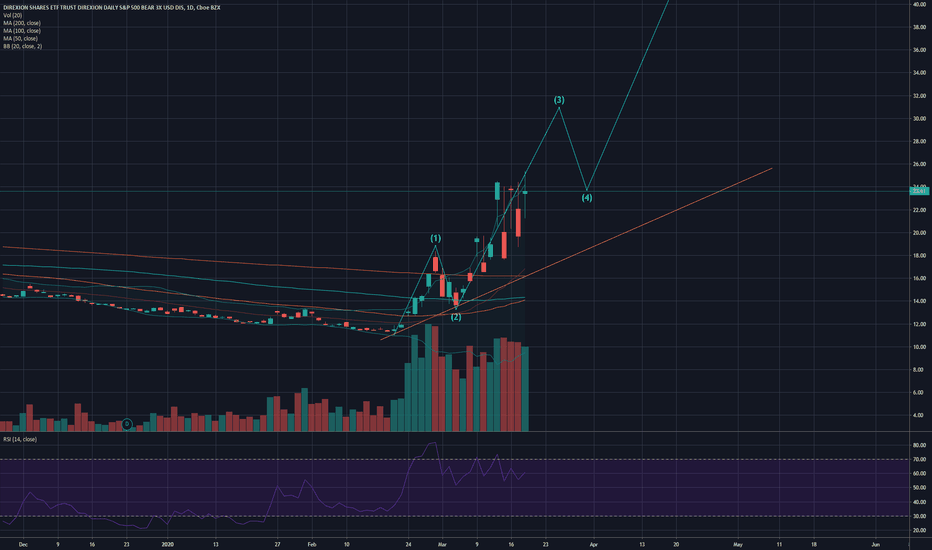This screenshot has height=550, width=932.
Task: Select the MA (100, close) indicator legend
Action: (22, 31)
